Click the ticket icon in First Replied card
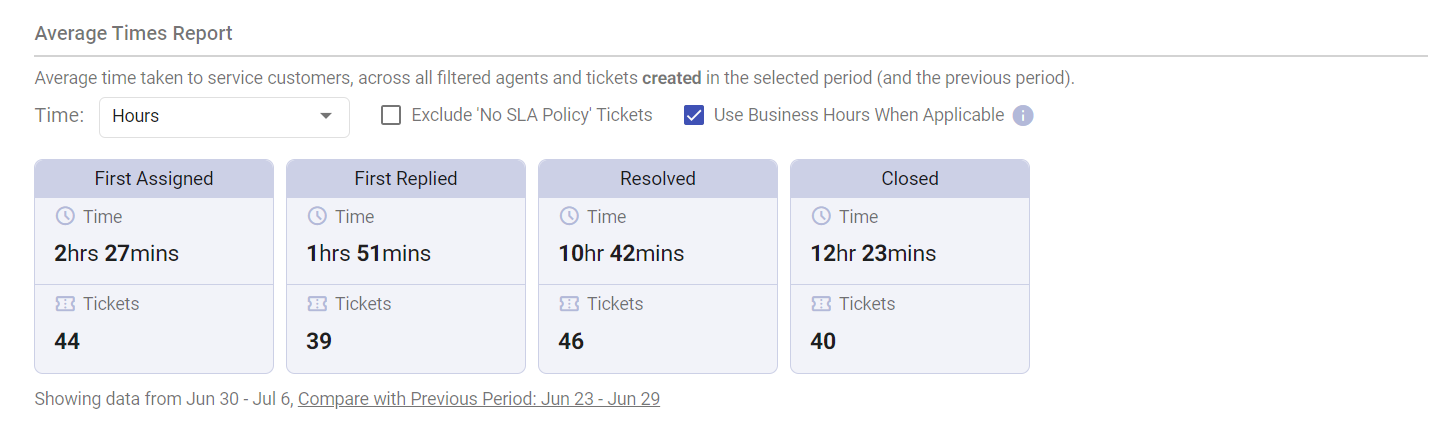This screenshot has width=1447, height=432. (317, 303)
